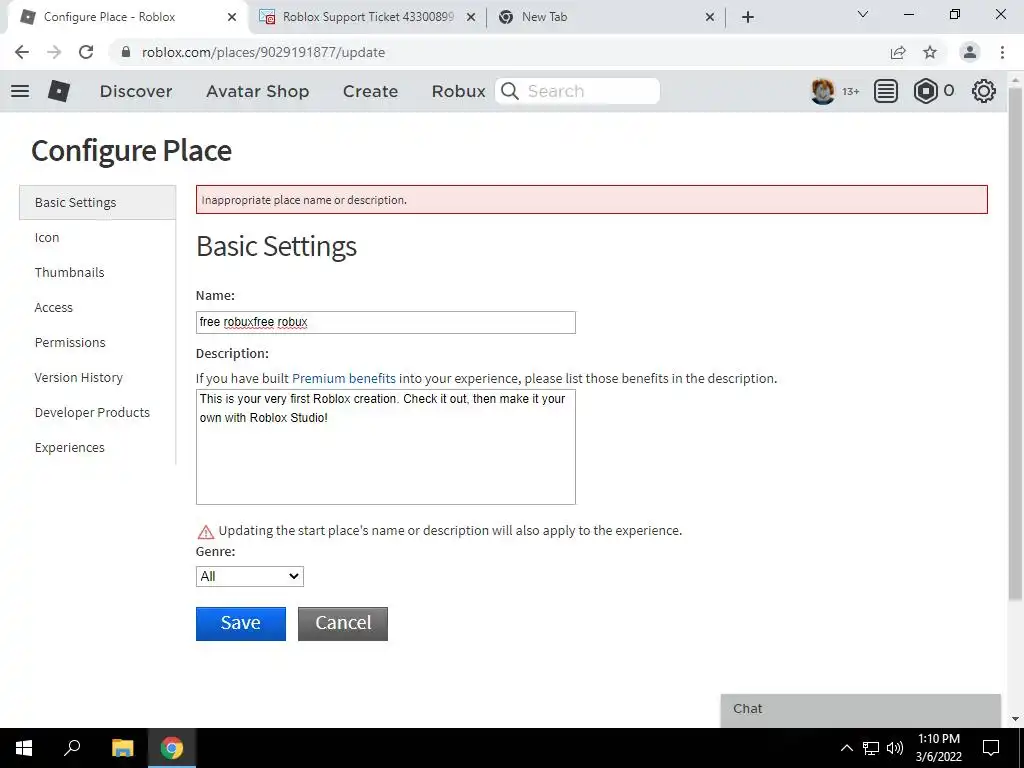Open the Discover page

pyautogui.click(x=136, y=91)
